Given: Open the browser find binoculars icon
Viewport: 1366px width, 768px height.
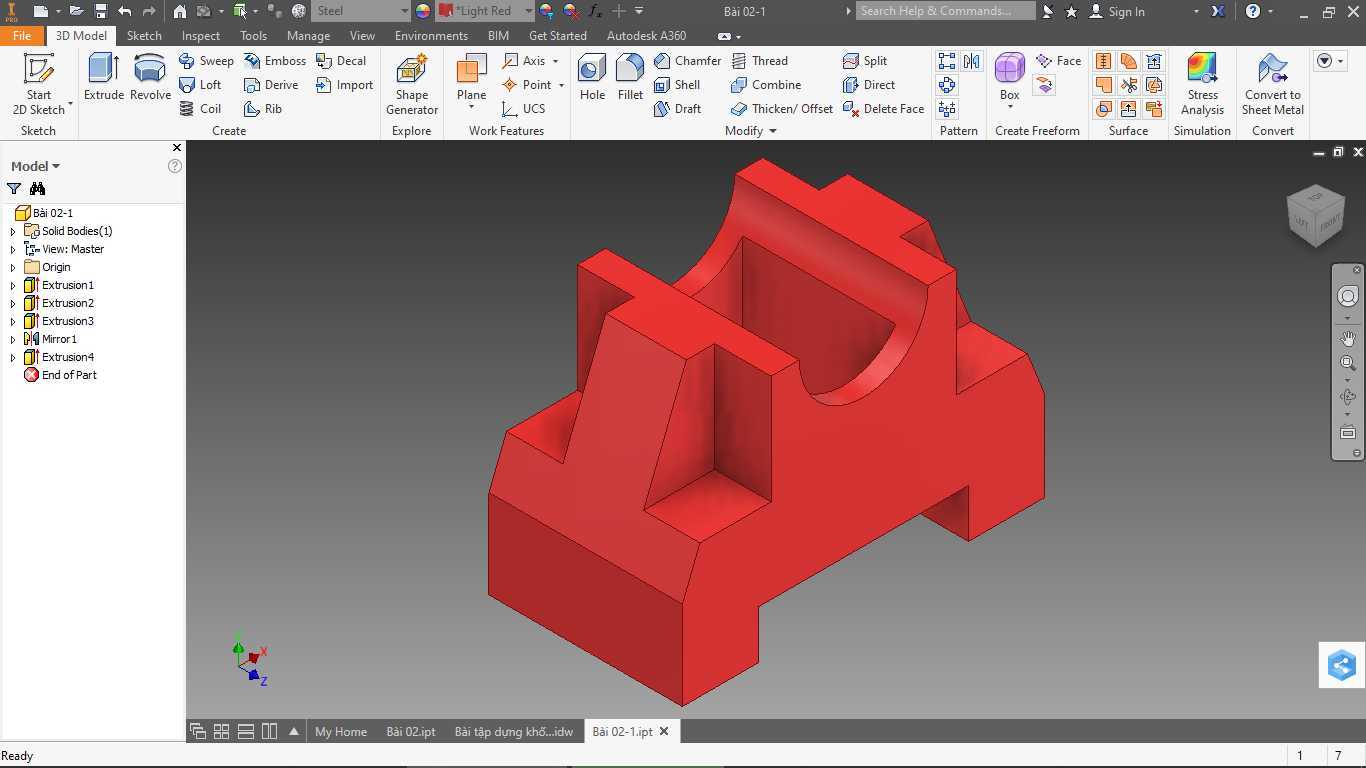Looking at the screenshot, I should (x=38, y=189).
